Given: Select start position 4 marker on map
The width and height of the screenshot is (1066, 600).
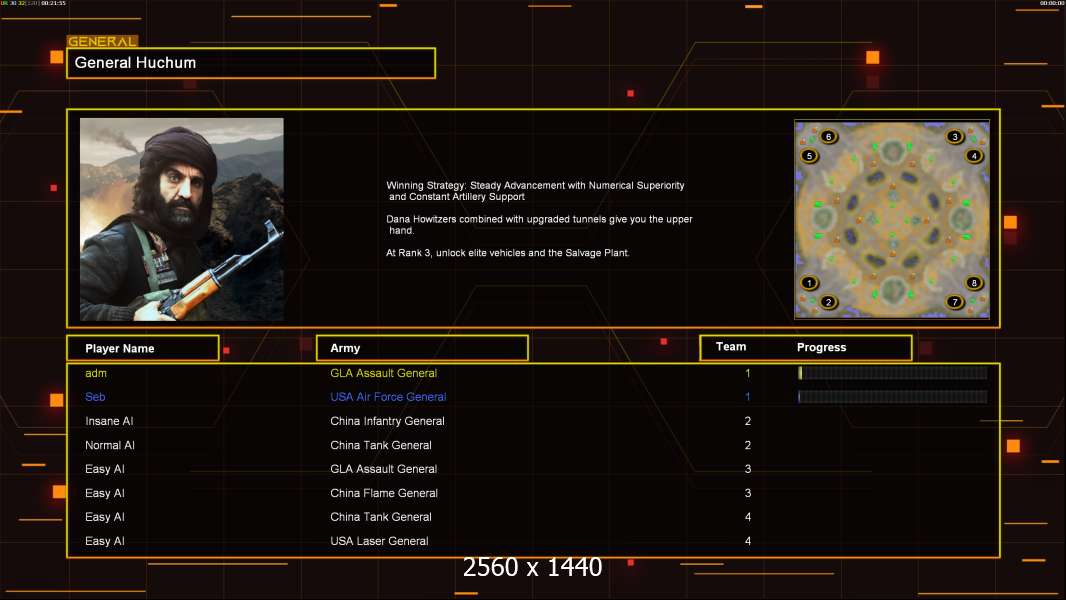Looking at the screenshot, I should pyautogui.click(x=974, y=156).
